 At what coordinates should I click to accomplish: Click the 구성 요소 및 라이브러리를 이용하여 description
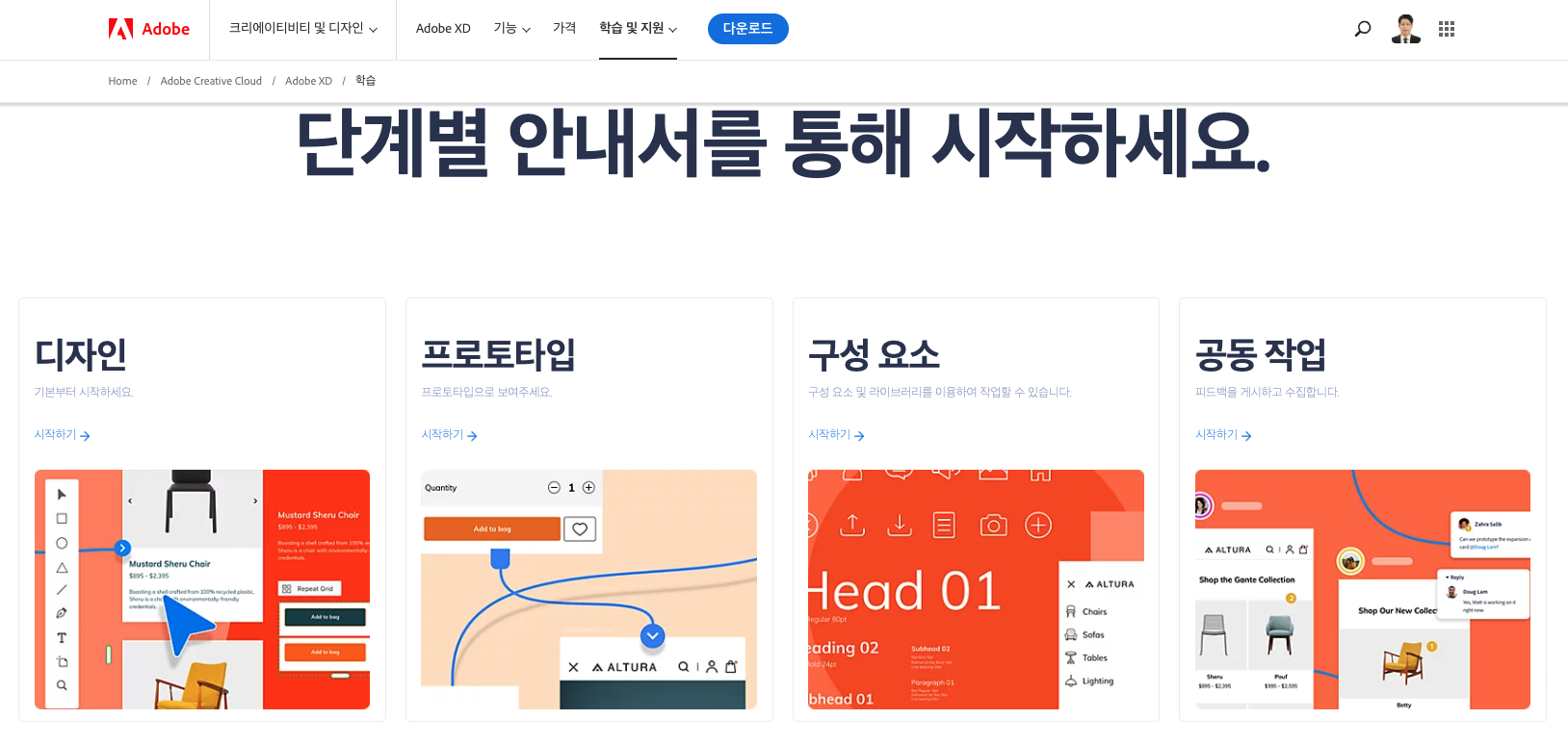[x=940, y=392]
